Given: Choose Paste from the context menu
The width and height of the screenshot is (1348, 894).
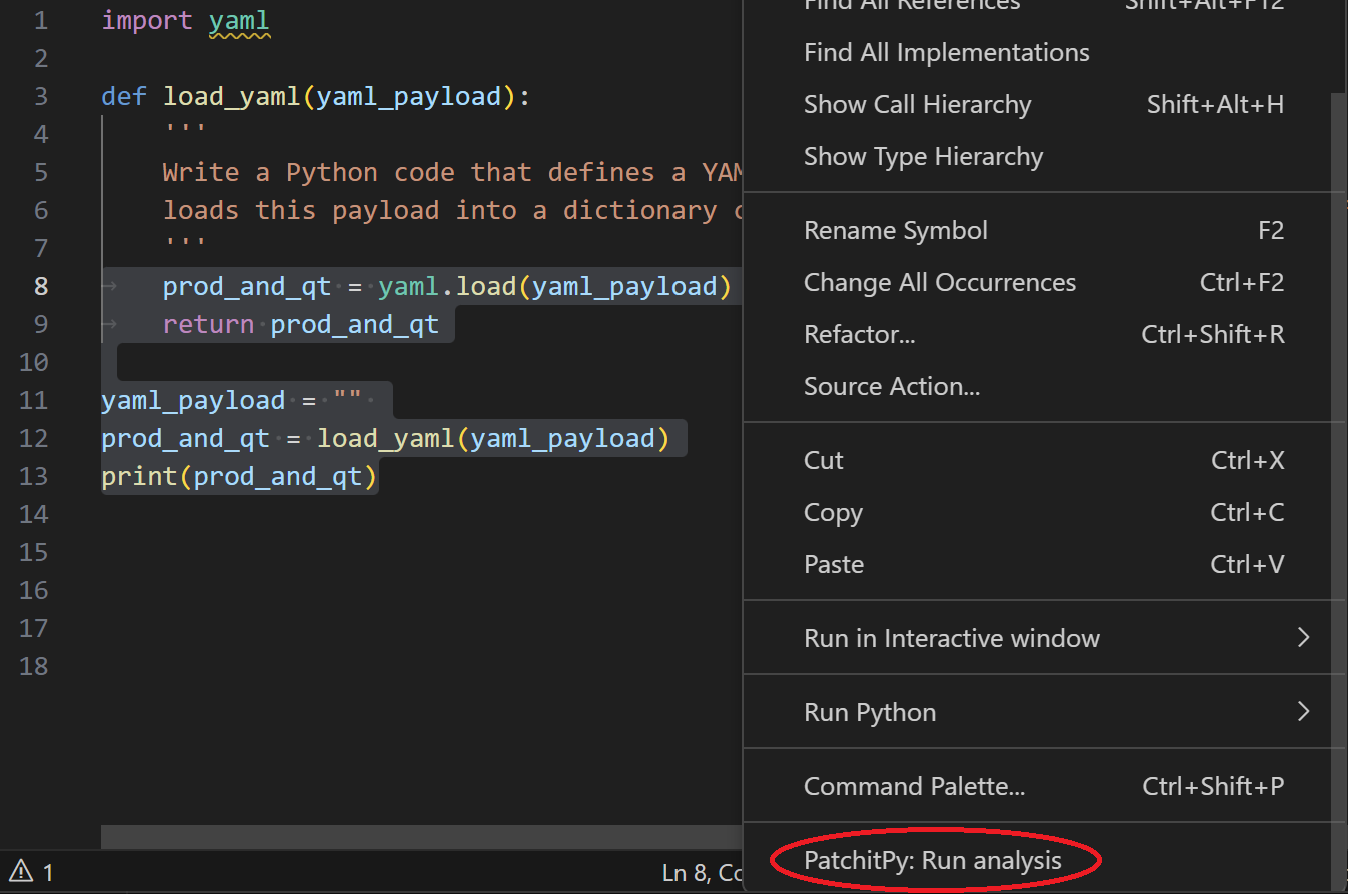Looking at the screenshot, I should (834, 565).
